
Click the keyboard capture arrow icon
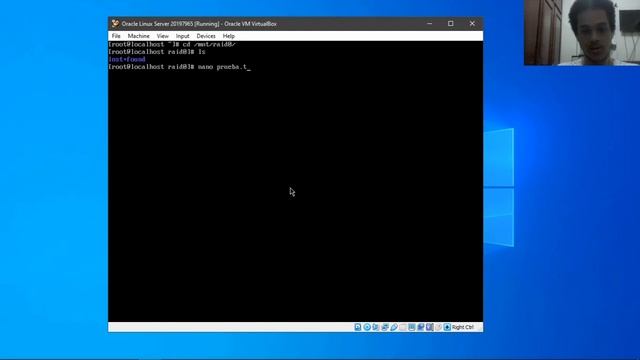pyautogui.click(x=447, y=327)
